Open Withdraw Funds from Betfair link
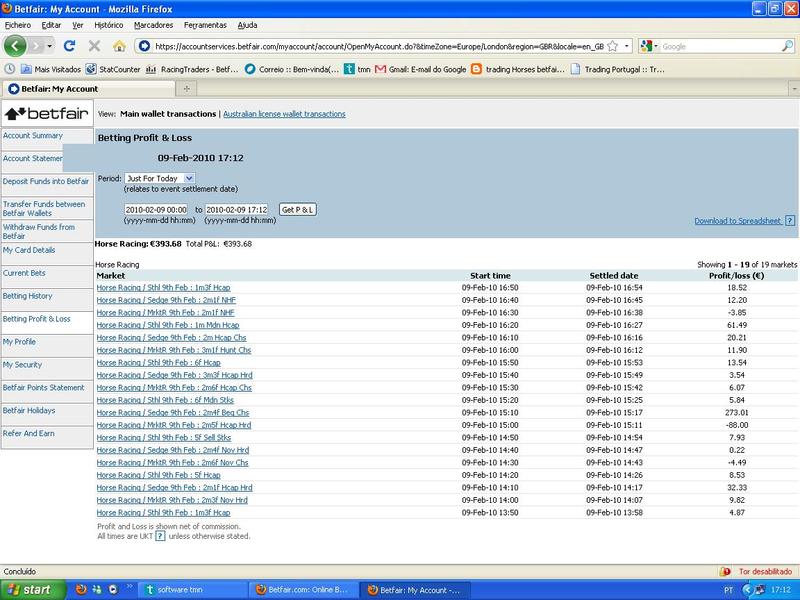Image resolution: width=800 pixels, height=600 pixels. [39, 231]
